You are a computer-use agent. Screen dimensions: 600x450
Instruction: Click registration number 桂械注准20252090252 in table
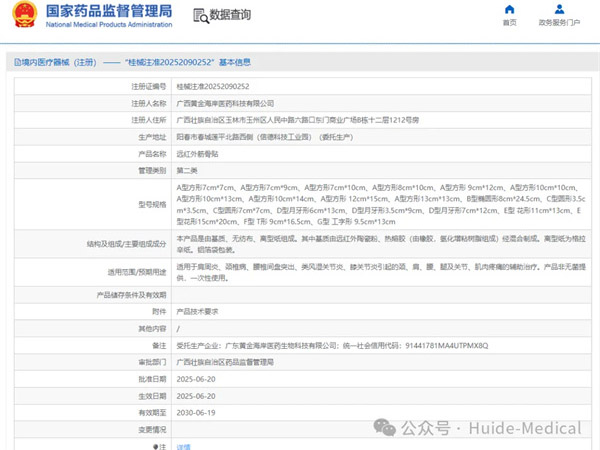point(212,87)
